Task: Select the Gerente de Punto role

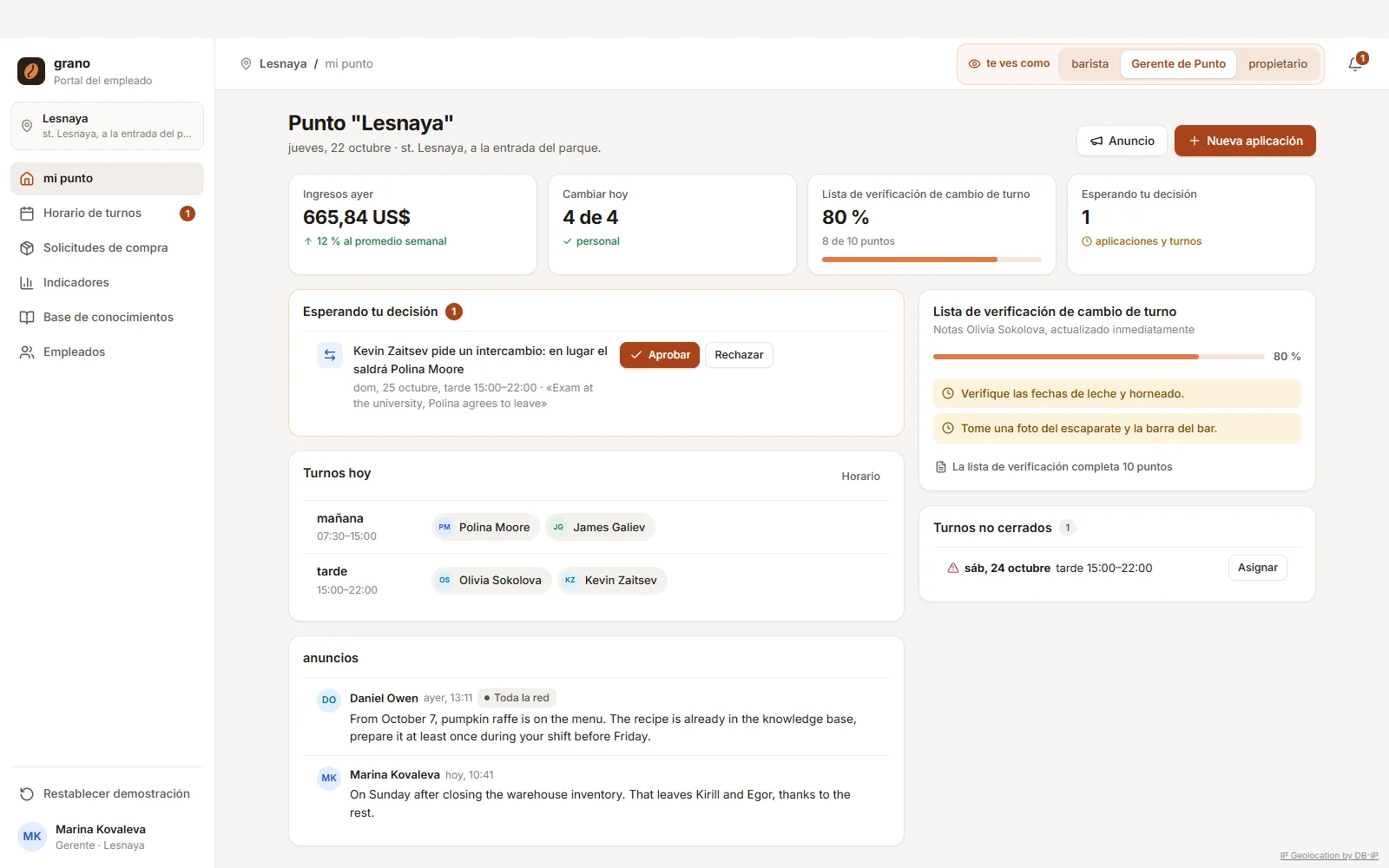Action: 1178,64
